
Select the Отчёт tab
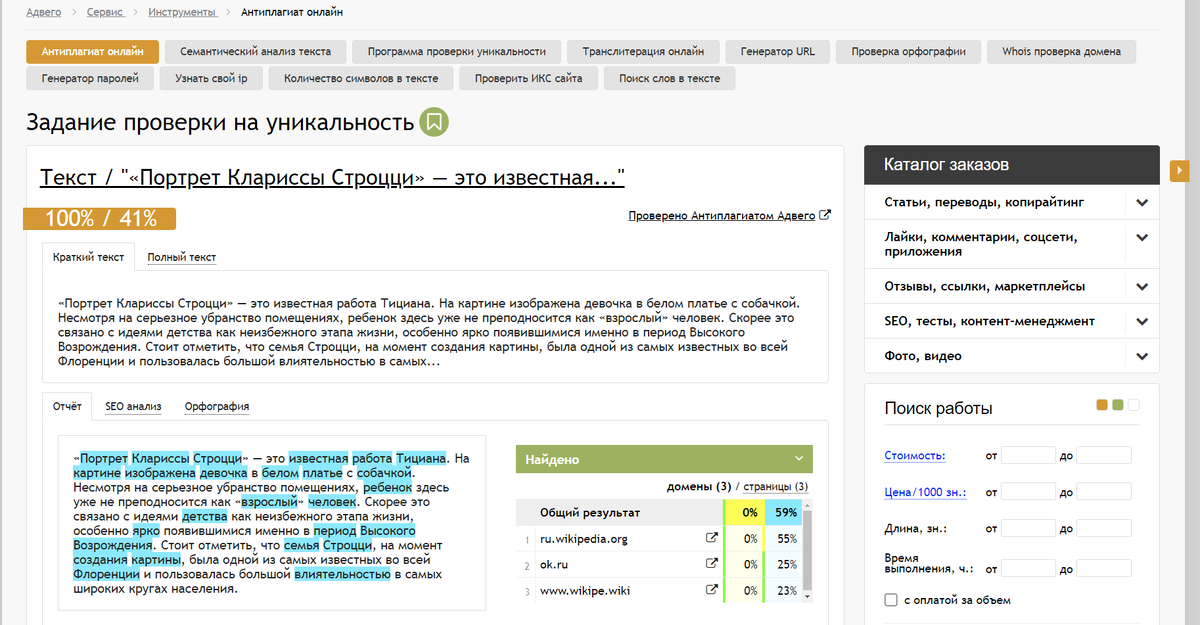coord(67,407)
